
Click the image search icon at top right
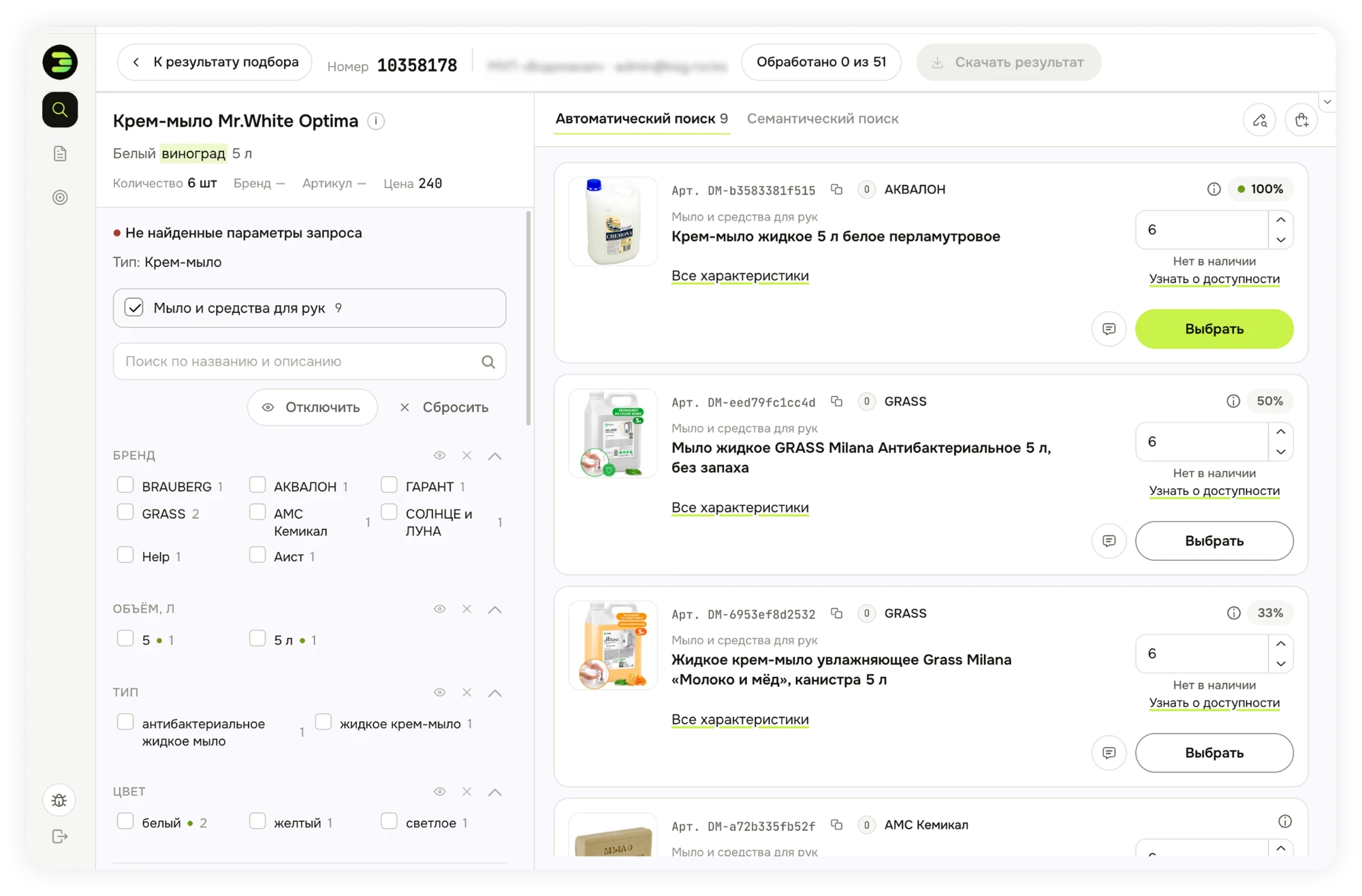click(1259, 121)
